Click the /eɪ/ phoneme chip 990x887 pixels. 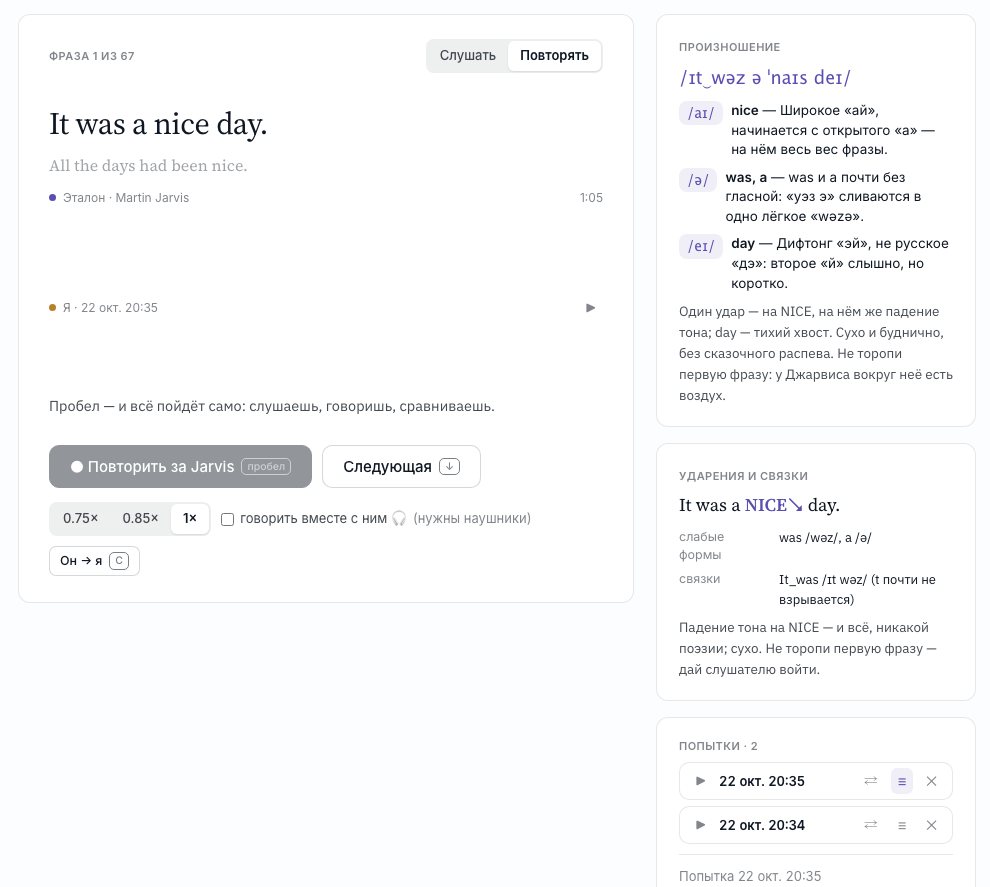[701, 246]
